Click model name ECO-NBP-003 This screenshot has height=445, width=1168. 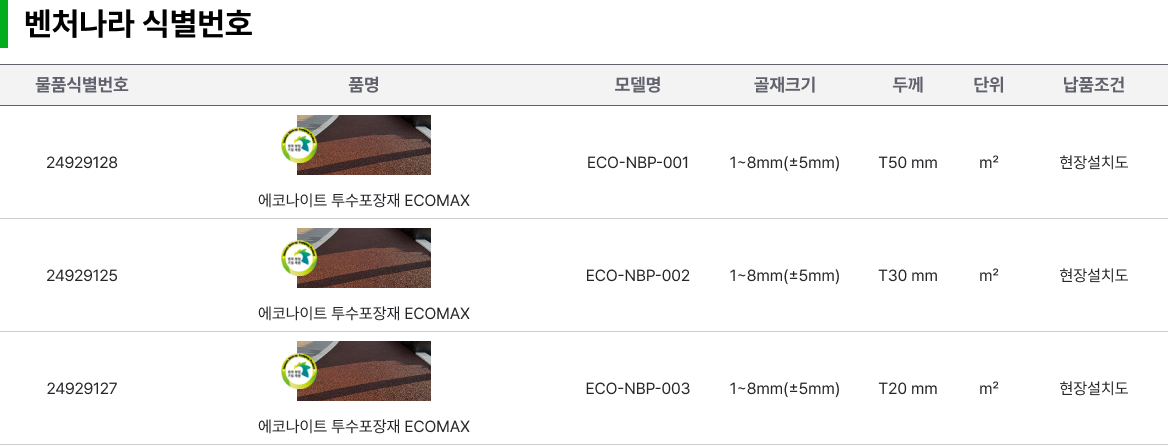coord(638,389)
